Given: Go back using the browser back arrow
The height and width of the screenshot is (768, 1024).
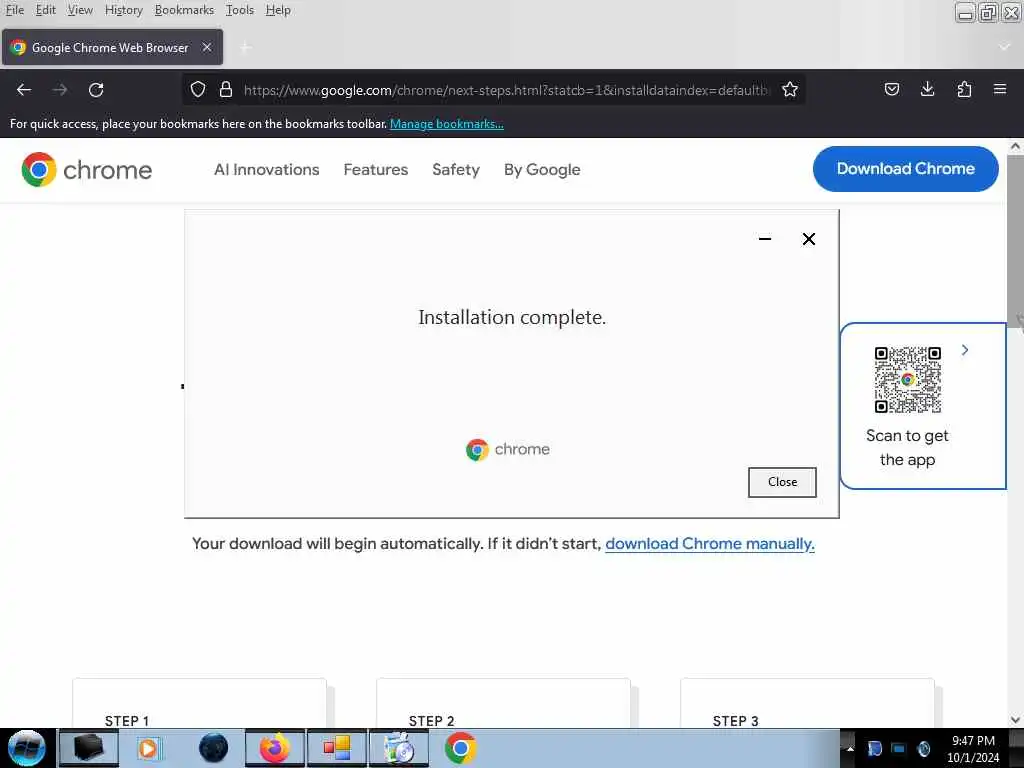Looking at the screenshot, I should tap(24, 89).
